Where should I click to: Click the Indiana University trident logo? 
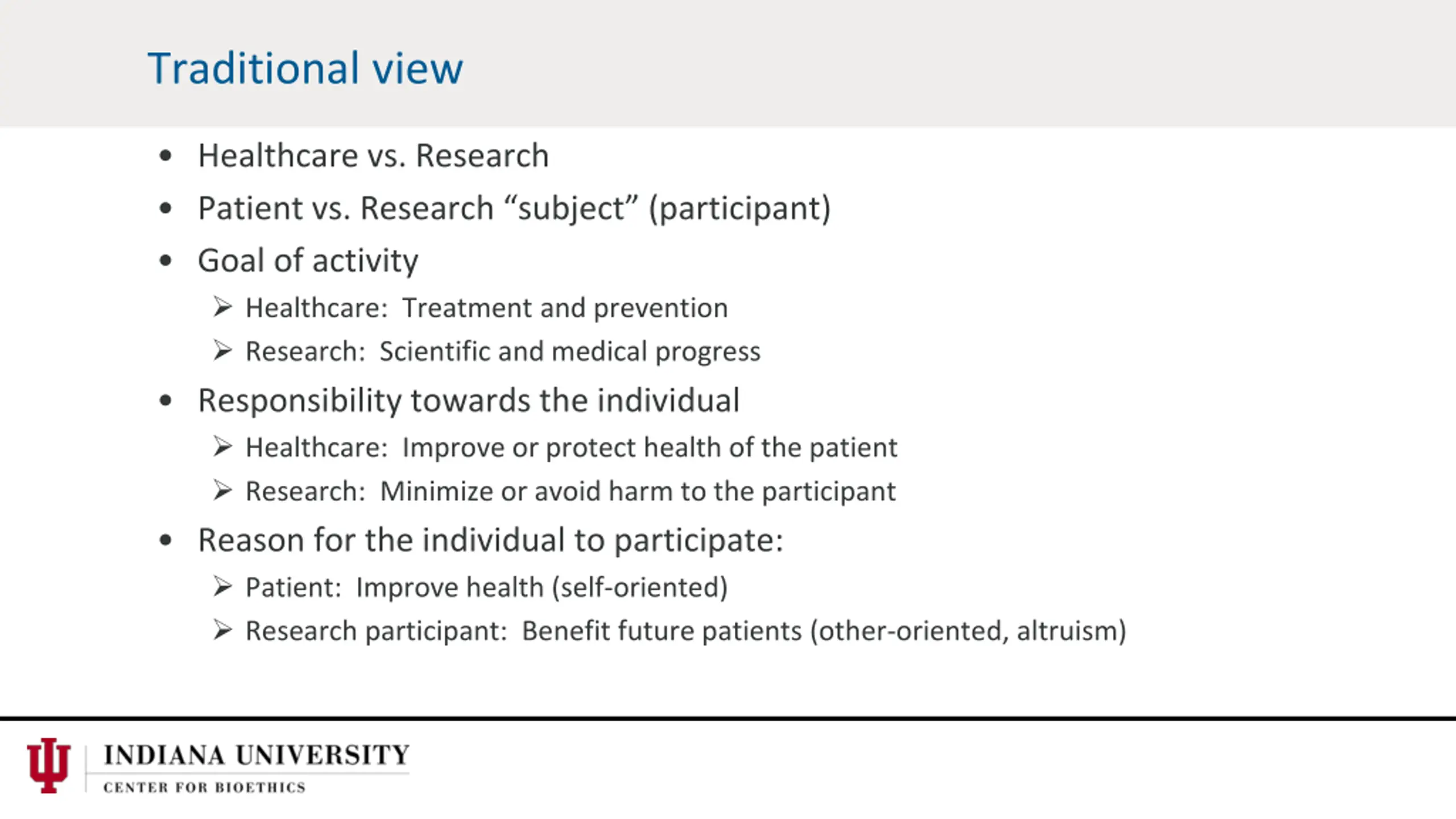tap(48, 766)
